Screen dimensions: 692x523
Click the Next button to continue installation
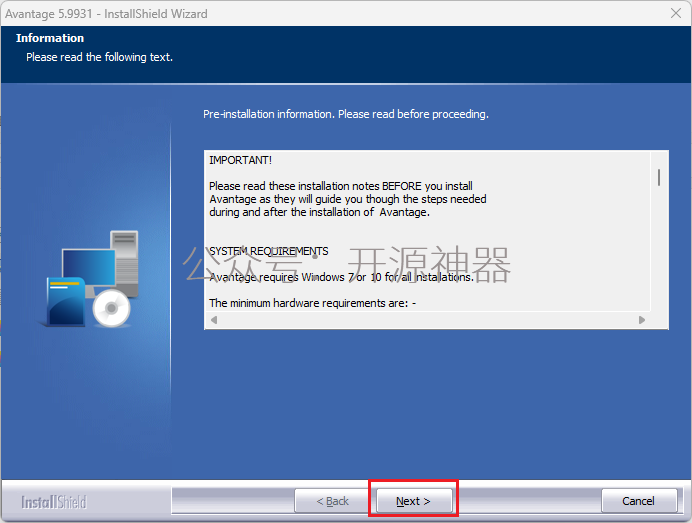(x=414, y=501)
